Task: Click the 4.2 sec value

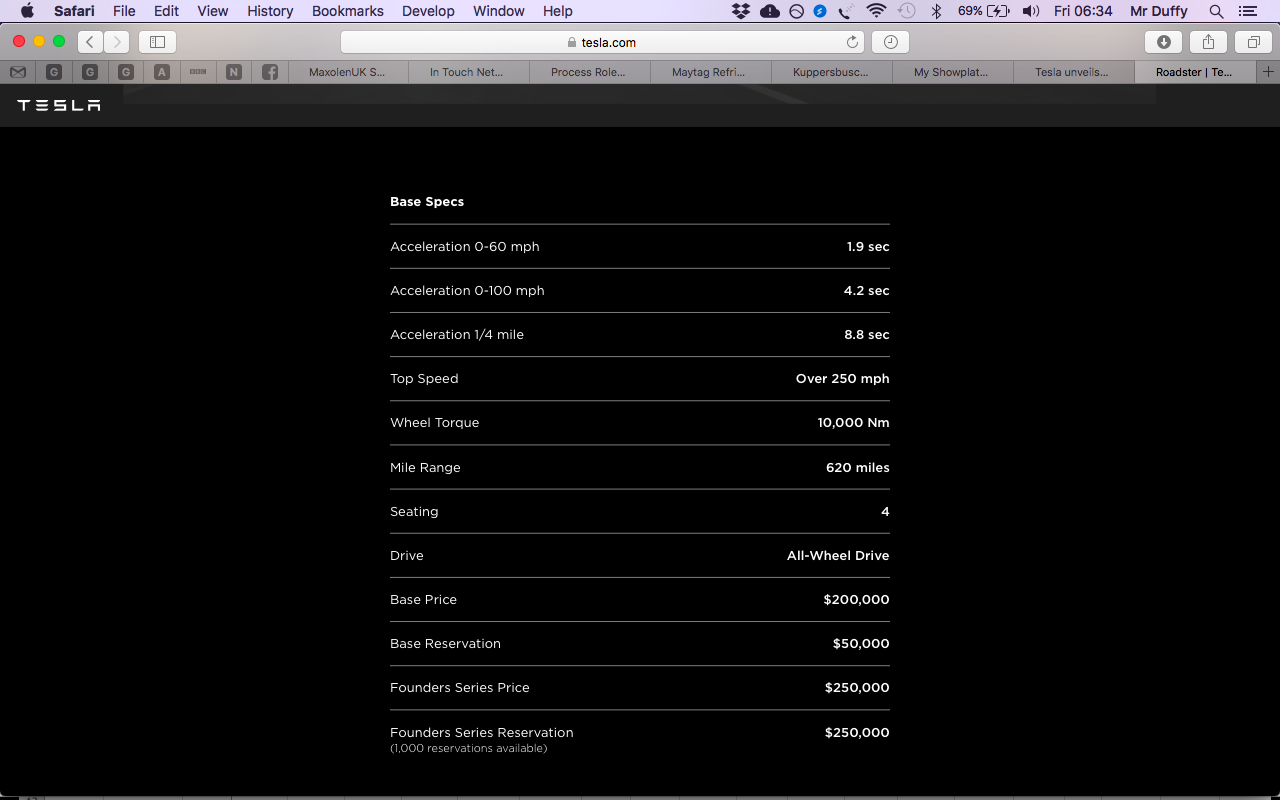Action: point(867,291)
